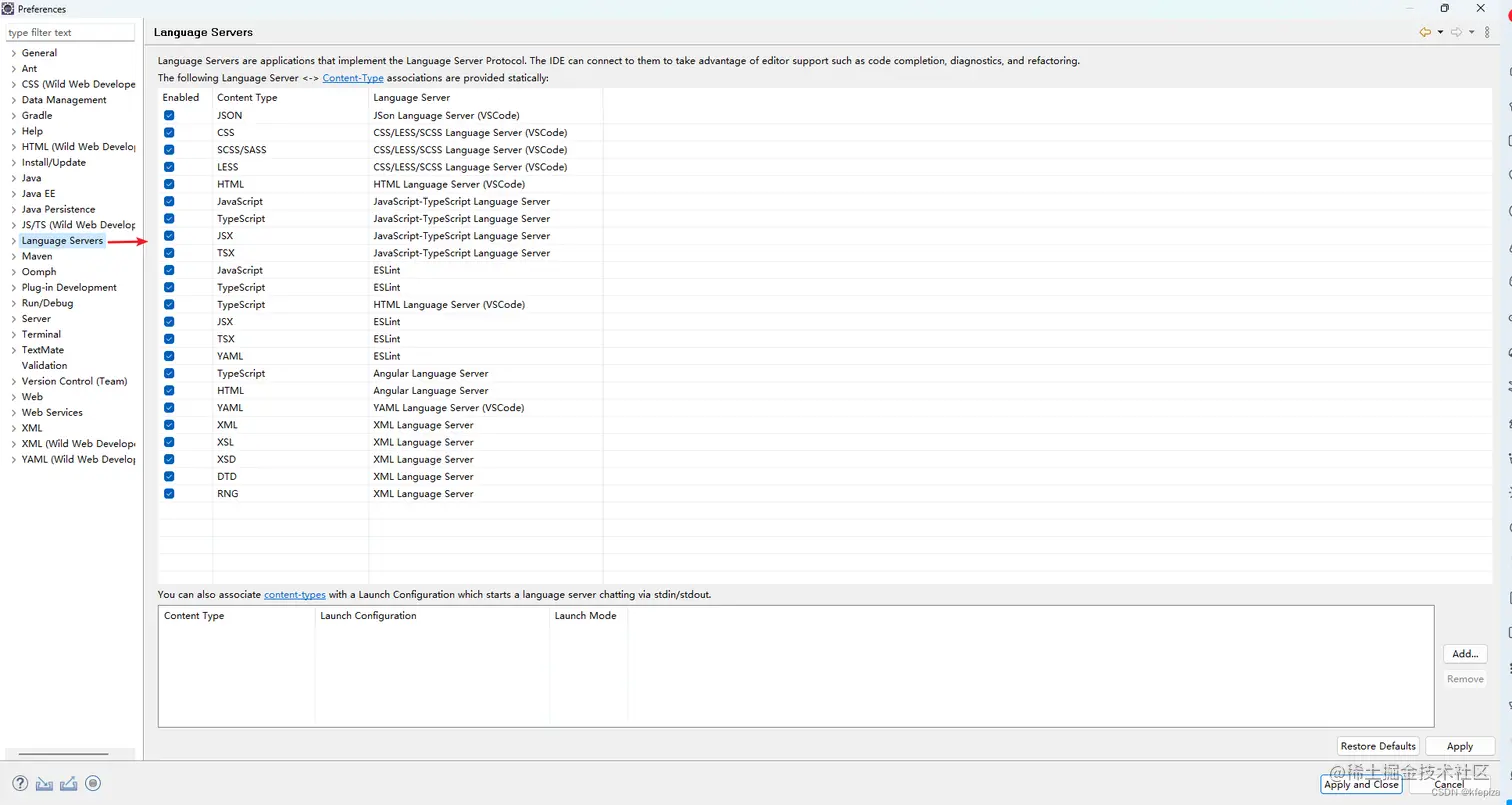The image size is (1512, 805).
Task: Expand the General tree node arrow
Action: [13, 53]
